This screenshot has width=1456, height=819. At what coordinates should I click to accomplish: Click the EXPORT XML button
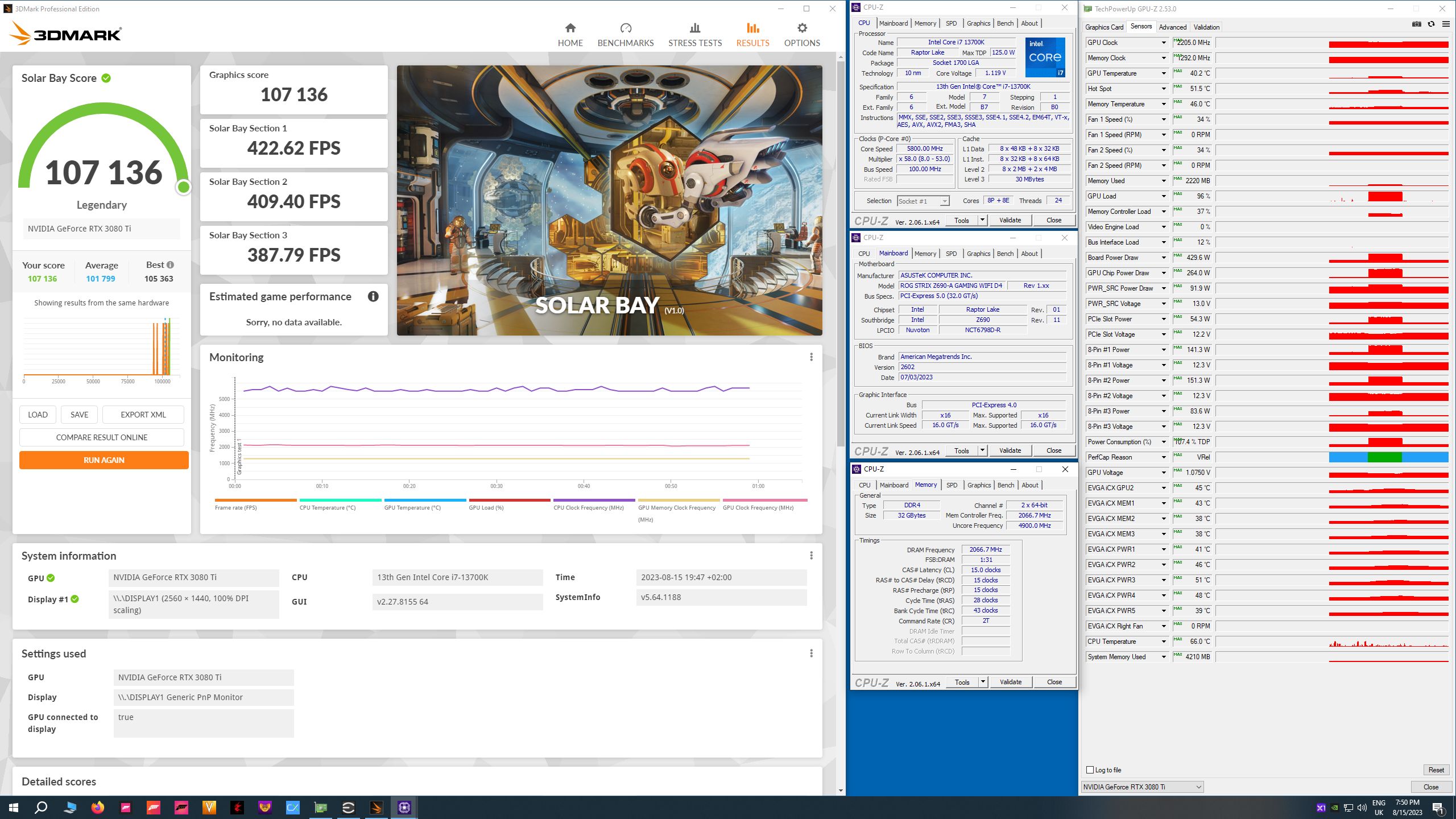coord(143,415)
